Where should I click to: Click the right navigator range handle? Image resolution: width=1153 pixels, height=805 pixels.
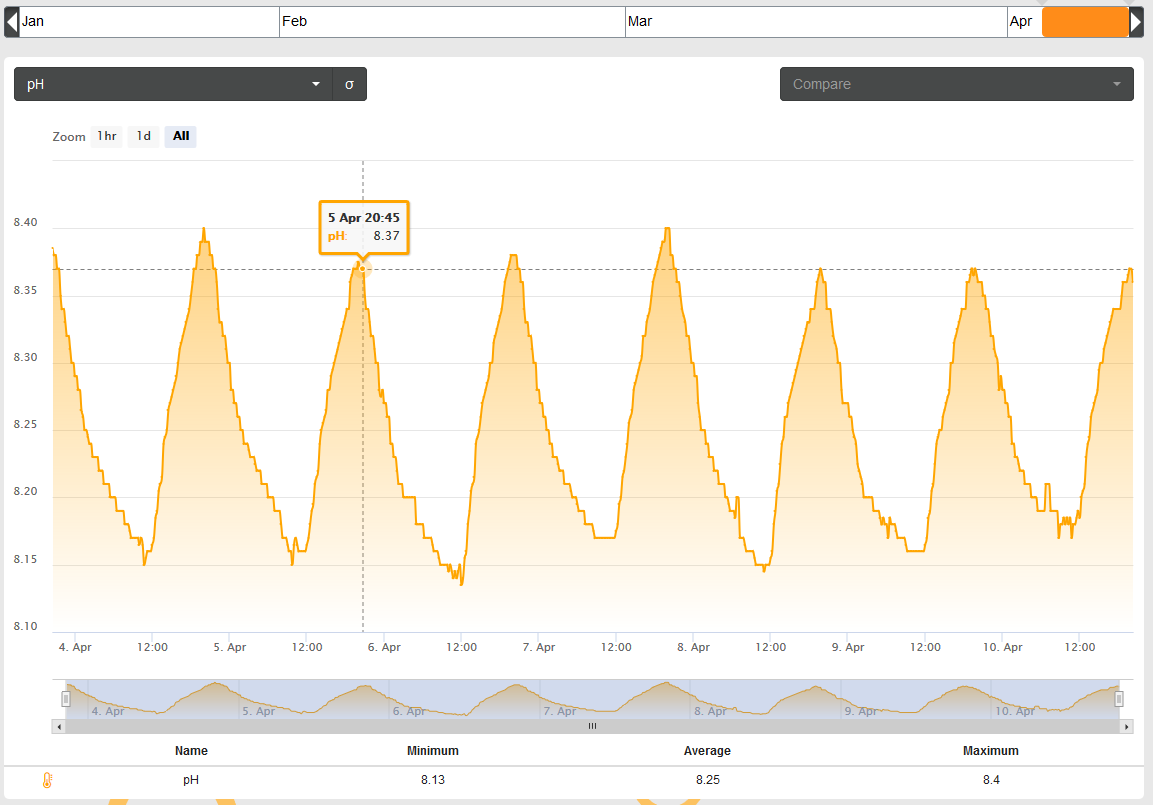[x=1118, y=698]
